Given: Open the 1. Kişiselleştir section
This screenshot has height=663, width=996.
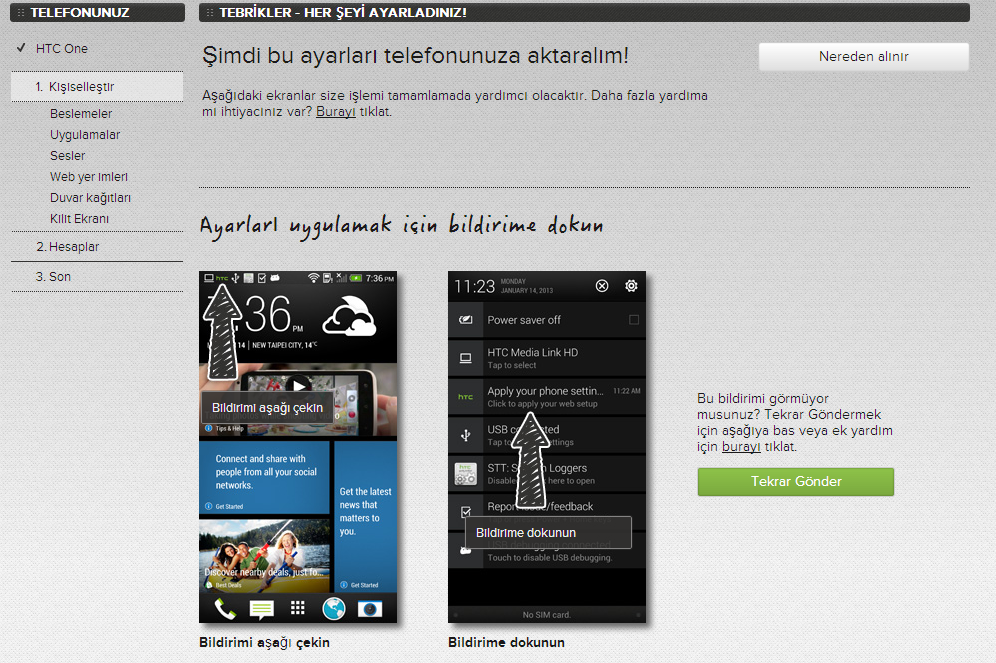Looking at the screenshot, I should click(x=97, y=87).
